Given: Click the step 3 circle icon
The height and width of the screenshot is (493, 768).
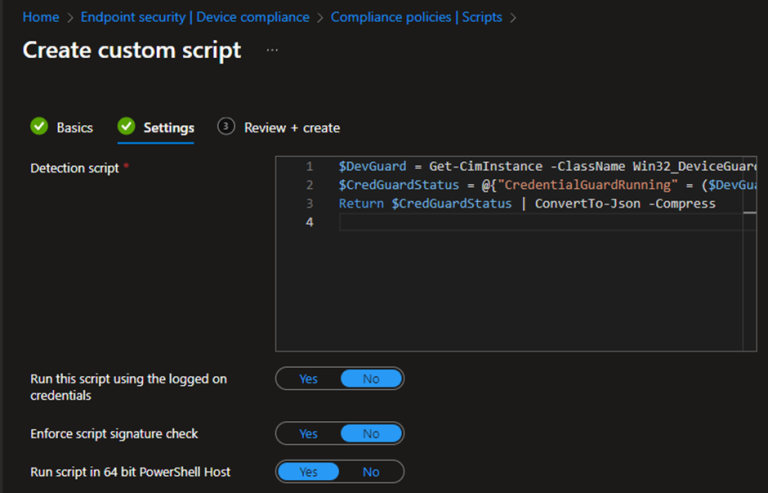Looking at the screenshot, I should pos(226,126).
